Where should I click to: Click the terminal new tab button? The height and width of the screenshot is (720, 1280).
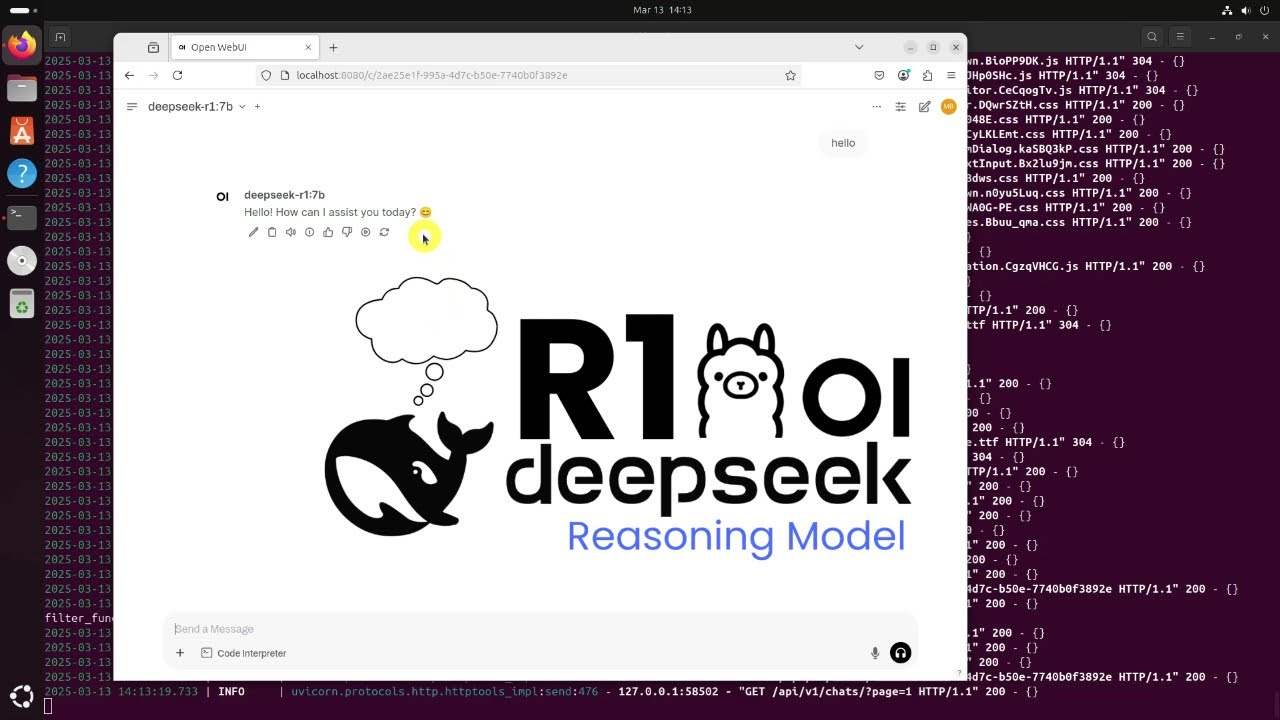click(60, 37)
